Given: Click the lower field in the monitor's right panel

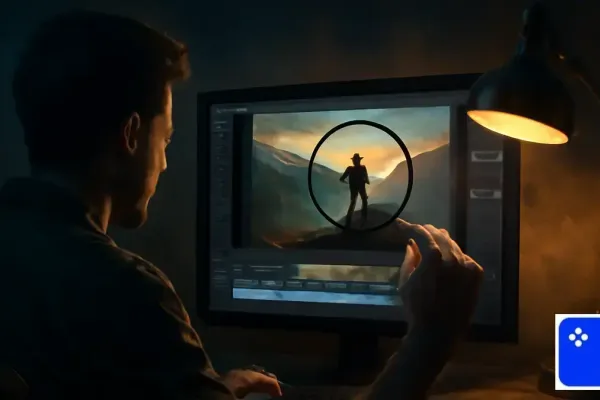Looking at the screenshot, I should 486,193.
